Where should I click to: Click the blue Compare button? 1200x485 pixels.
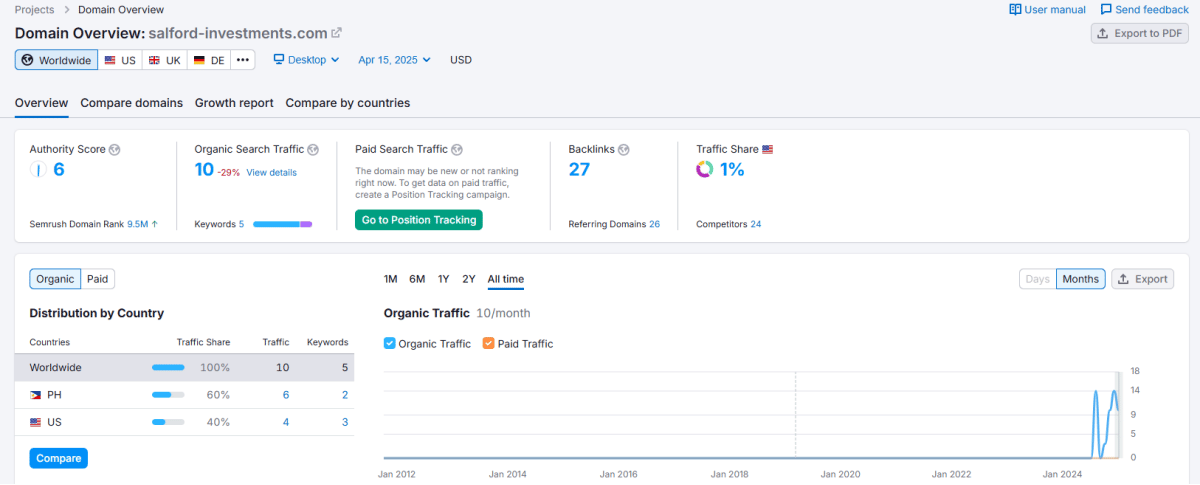(x=59, y=458)
